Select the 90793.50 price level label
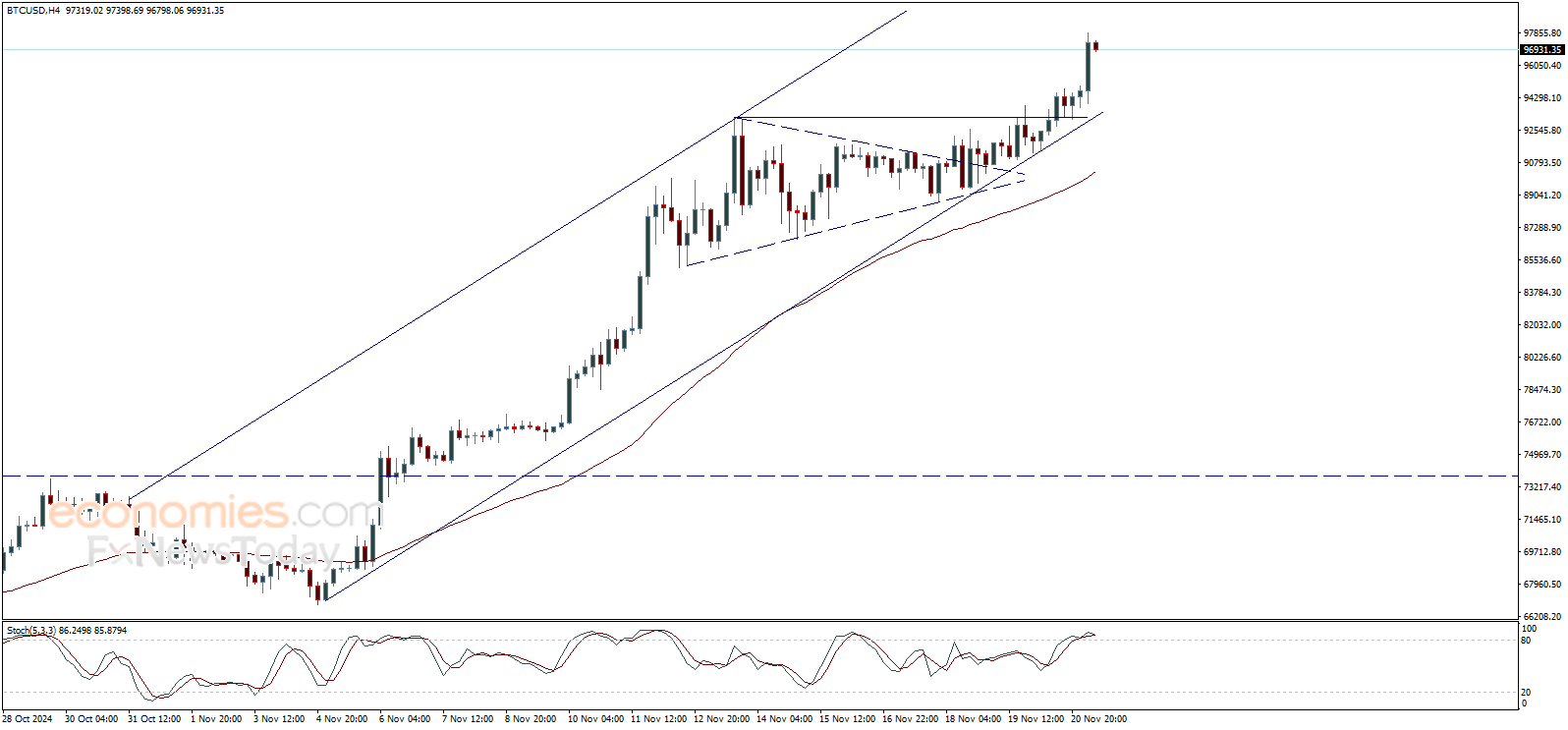 1542,163
